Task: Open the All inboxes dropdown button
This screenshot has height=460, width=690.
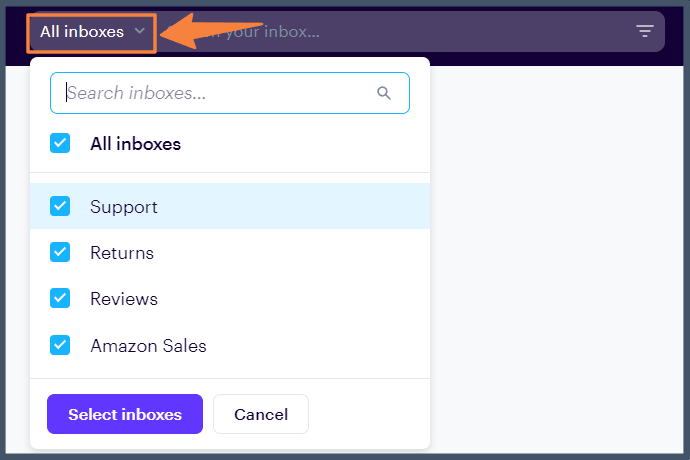Action: tap(92, 32)
